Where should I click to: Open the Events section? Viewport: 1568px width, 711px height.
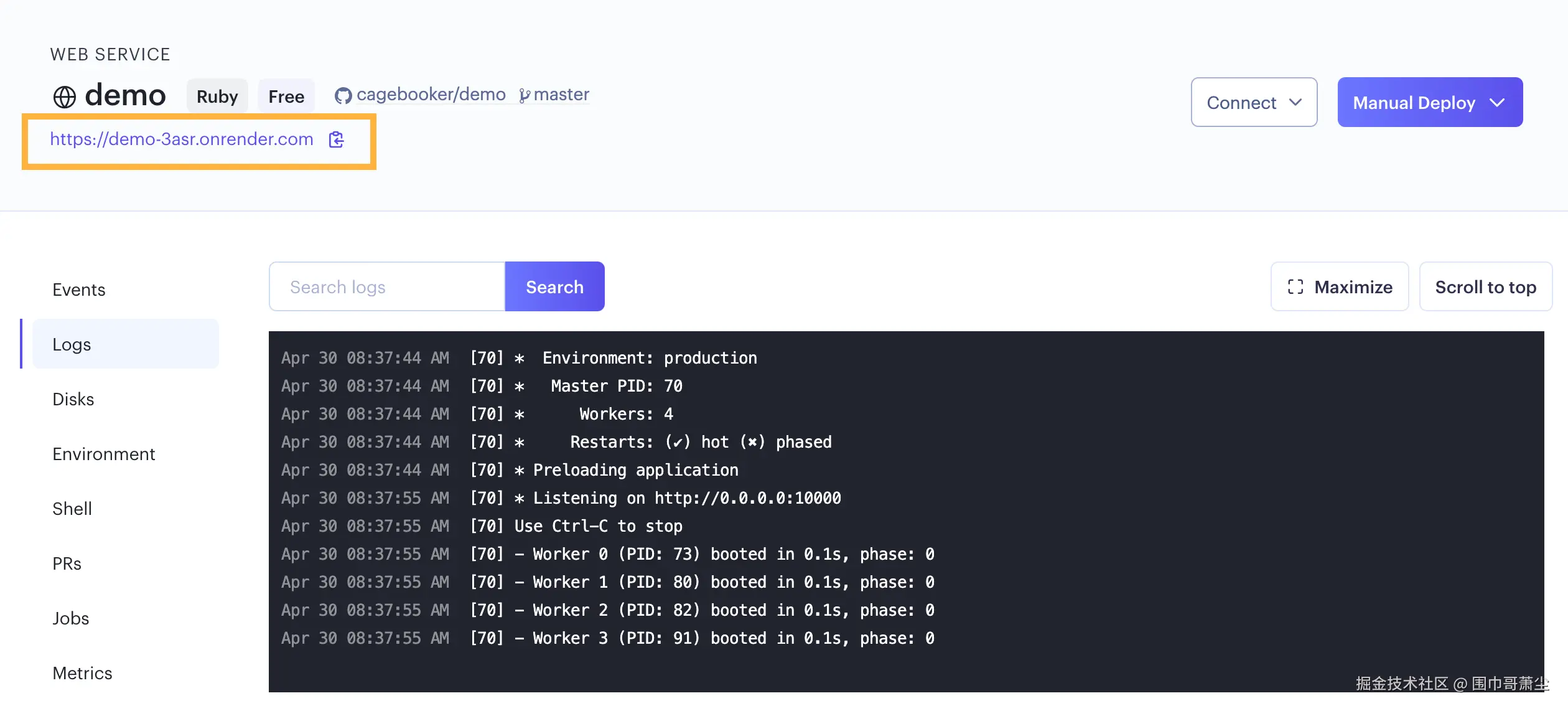point(79,290)
